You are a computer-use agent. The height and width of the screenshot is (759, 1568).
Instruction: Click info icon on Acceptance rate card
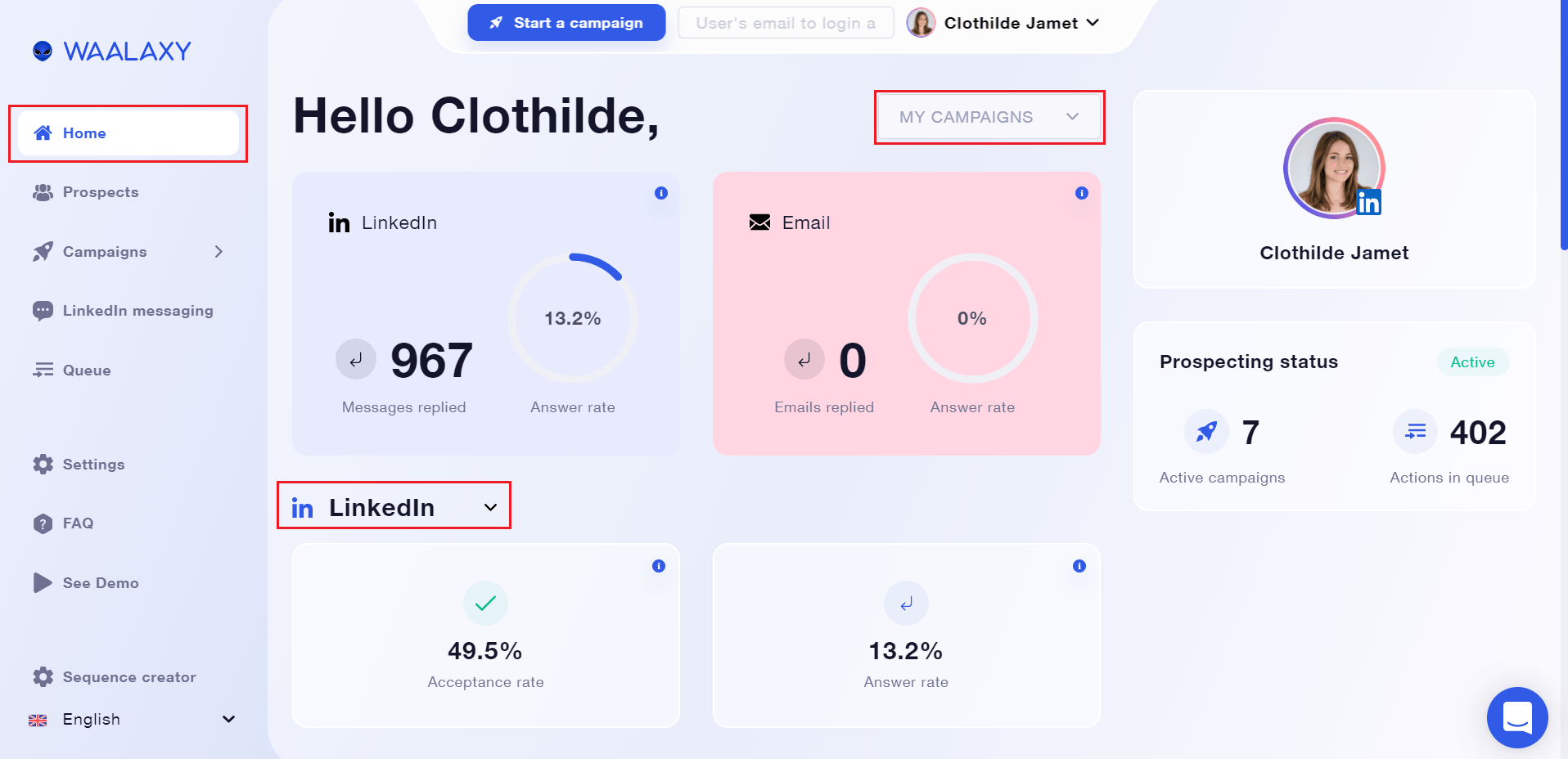(x=659, y=566)
